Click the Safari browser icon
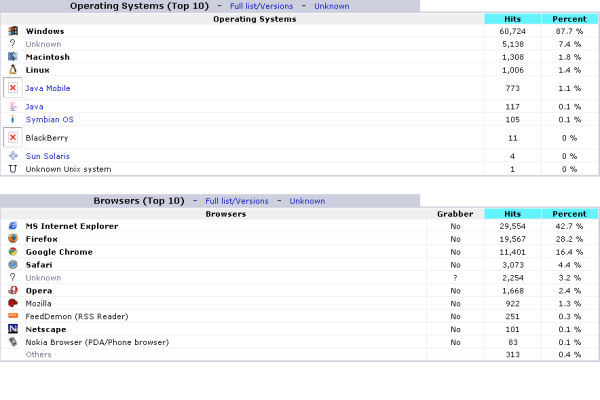The width and height of the screenshot is (600, 400). coord(13,264)
